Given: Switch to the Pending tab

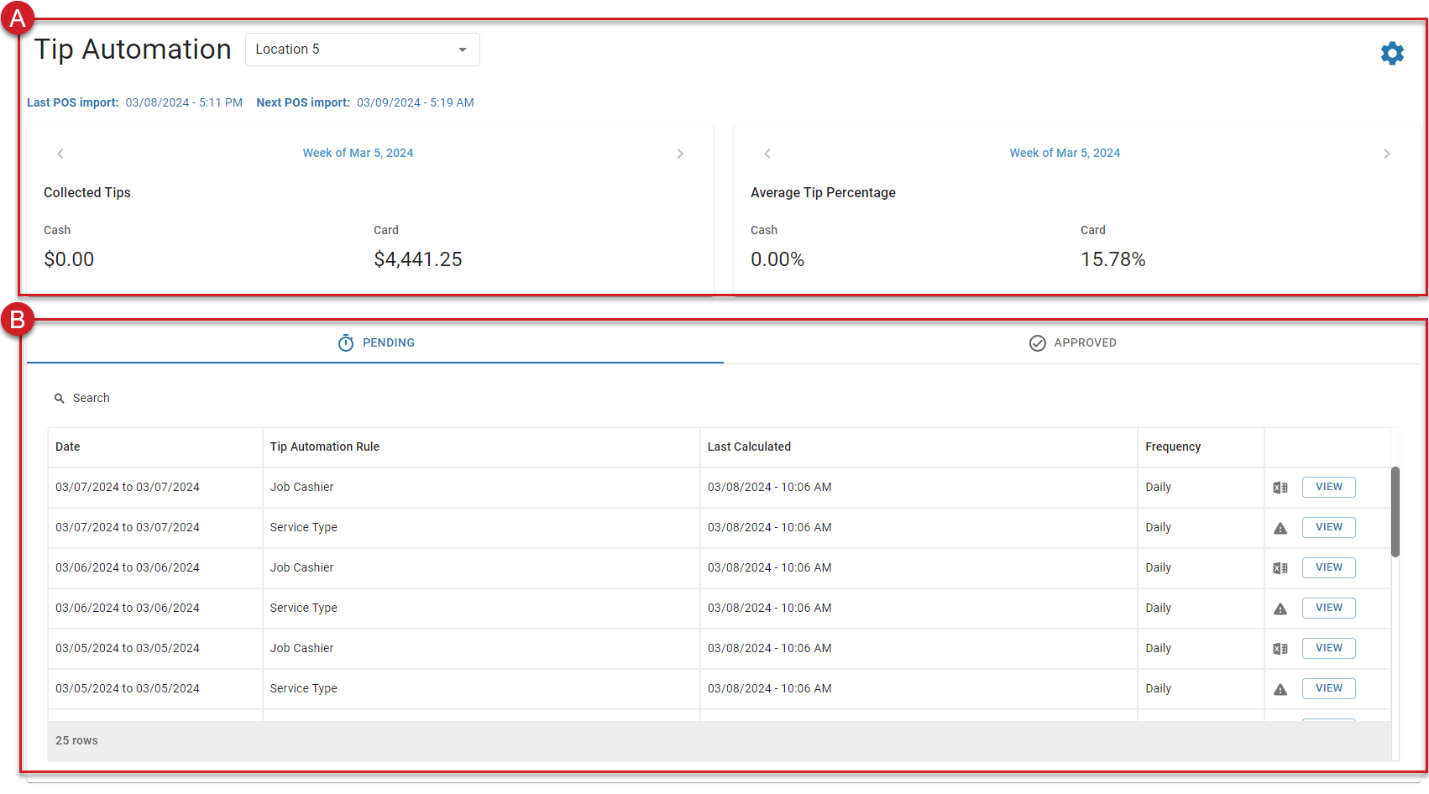Looking at the screenshot, I should tap(376, 343).
